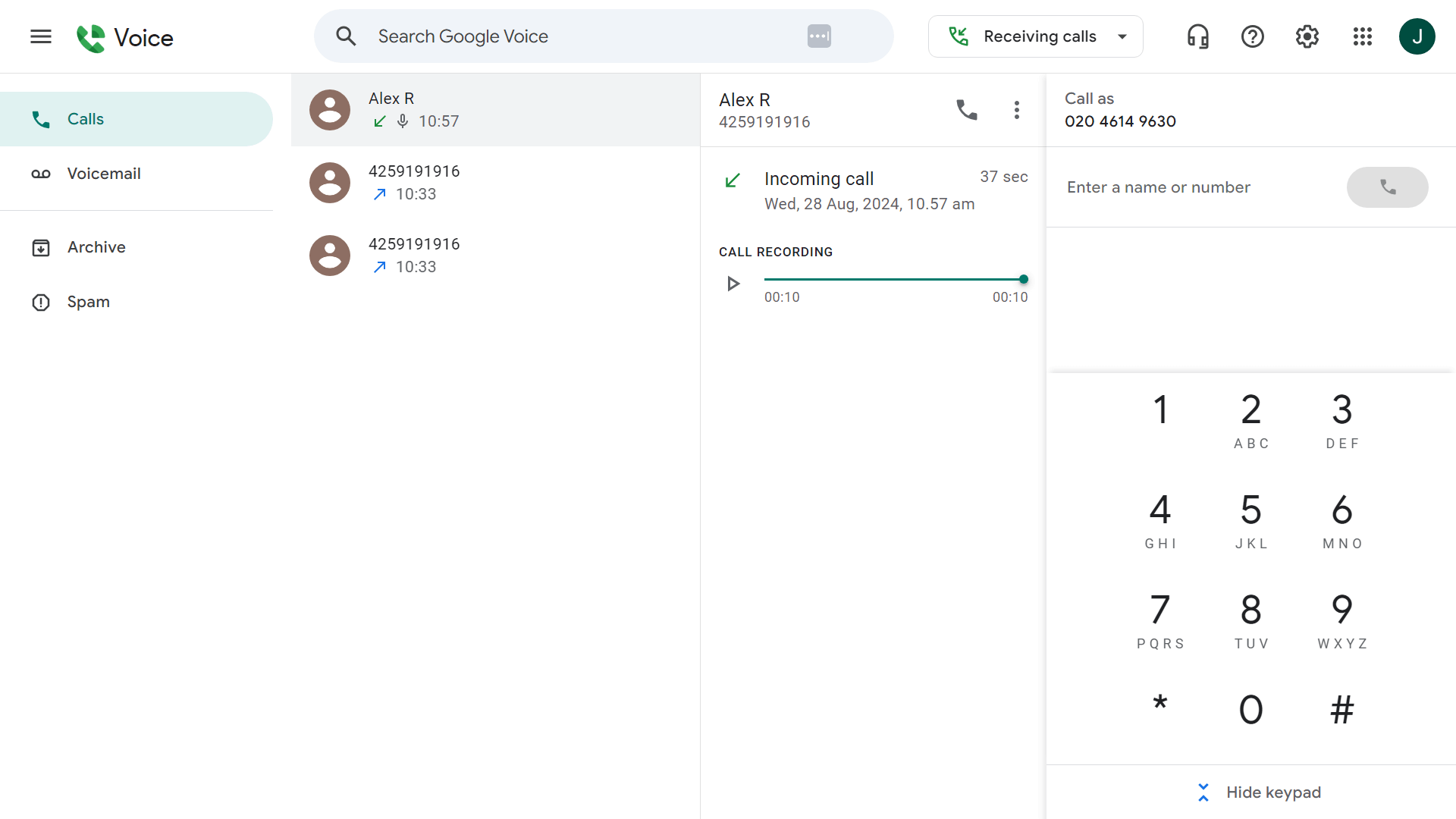Open the Receiving calls dropdown
1456x819 pixels.
coord(1035,36)
